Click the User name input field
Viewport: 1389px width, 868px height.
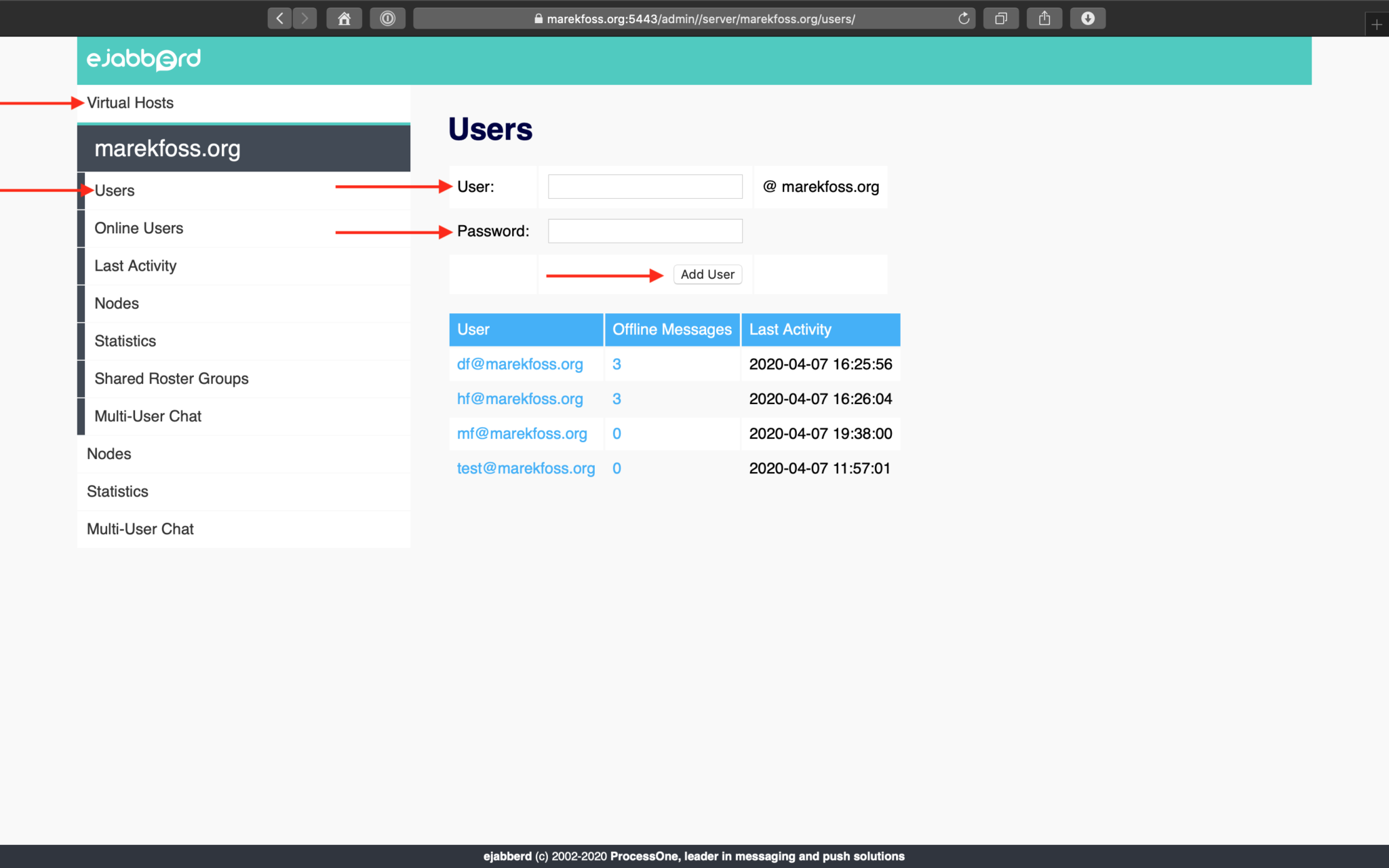(644, 186)
